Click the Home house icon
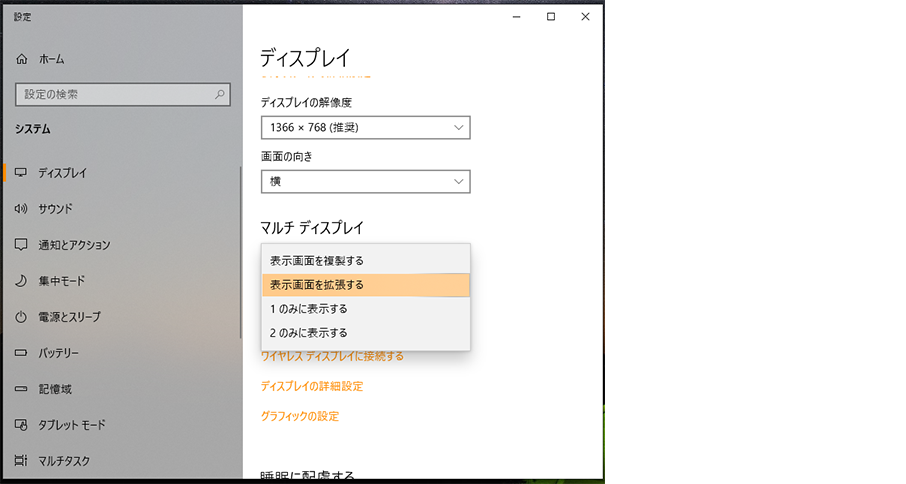Image resolution: width=906 pixels, height=484 pixels. (21, 59)
